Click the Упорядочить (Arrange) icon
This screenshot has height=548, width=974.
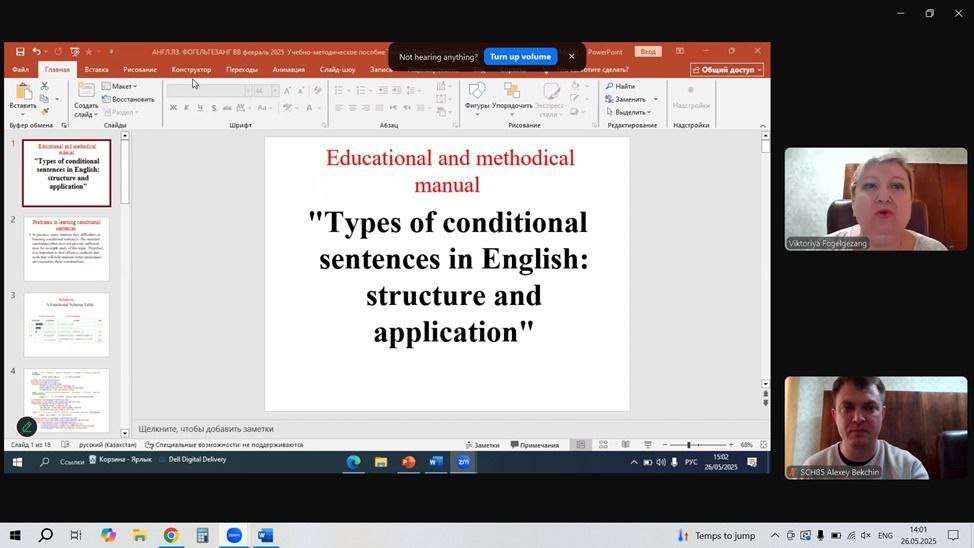coord(512,92)
